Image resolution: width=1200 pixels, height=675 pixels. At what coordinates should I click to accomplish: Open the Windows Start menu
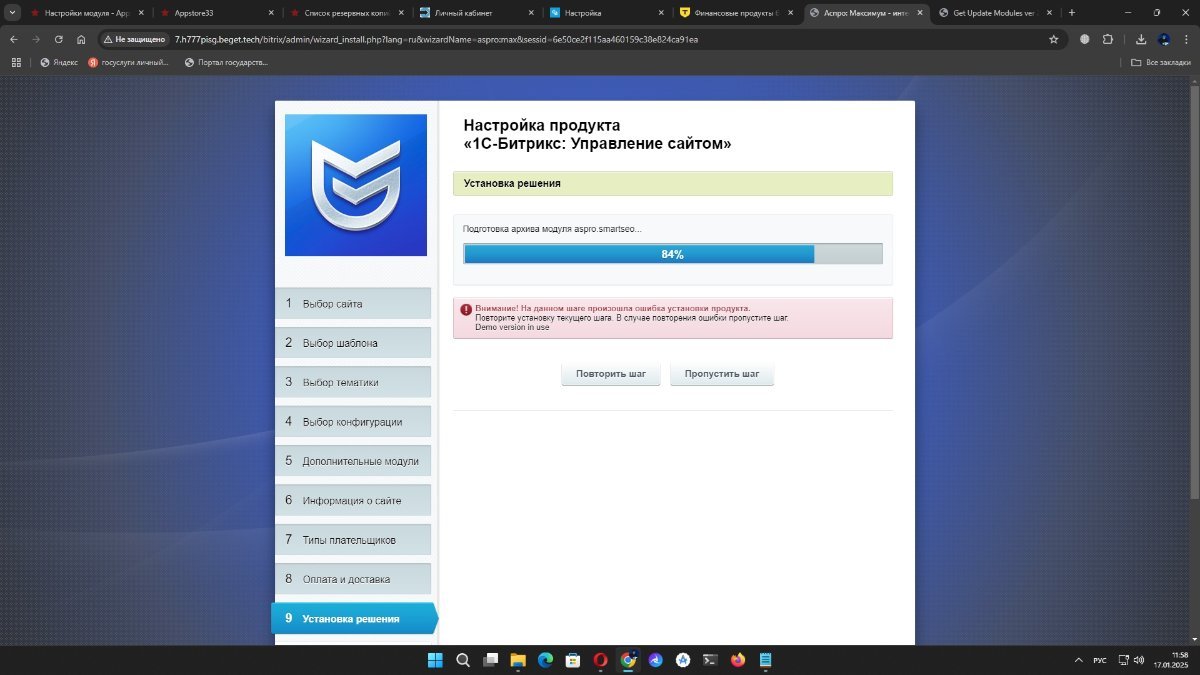coord(436,660)
